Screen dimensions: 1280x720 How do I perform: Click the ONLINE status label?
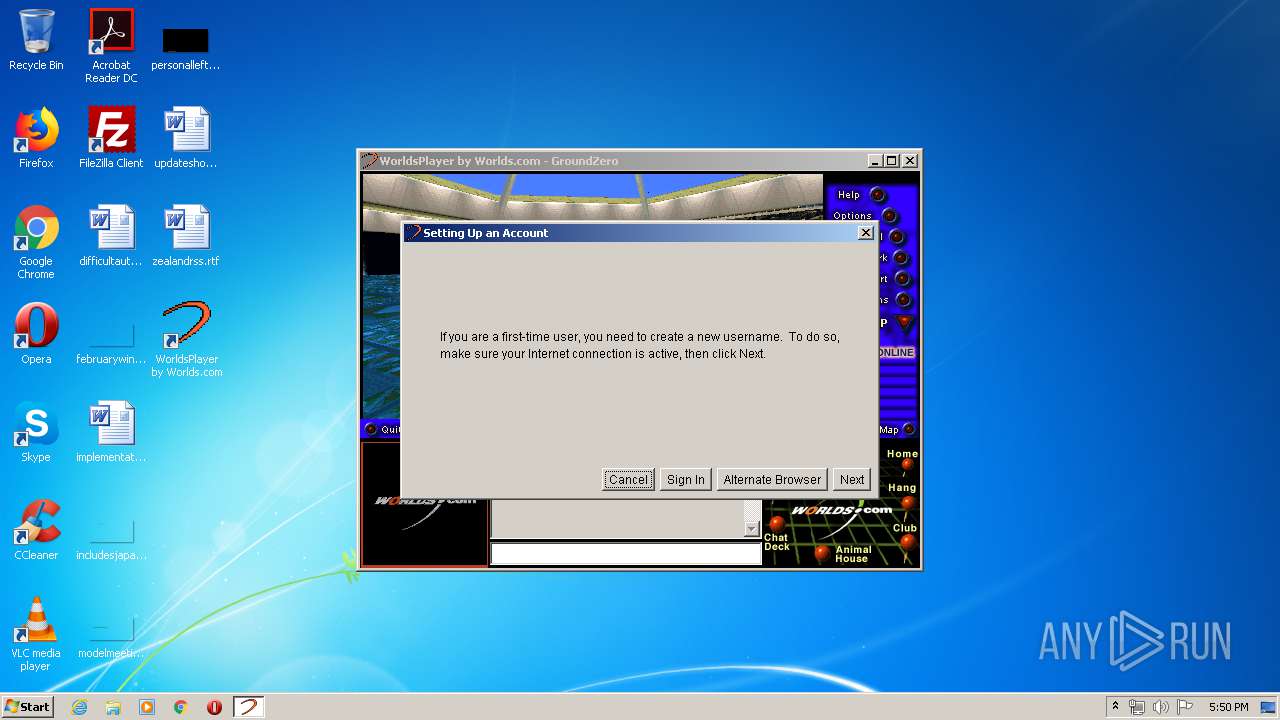(896, 353)
